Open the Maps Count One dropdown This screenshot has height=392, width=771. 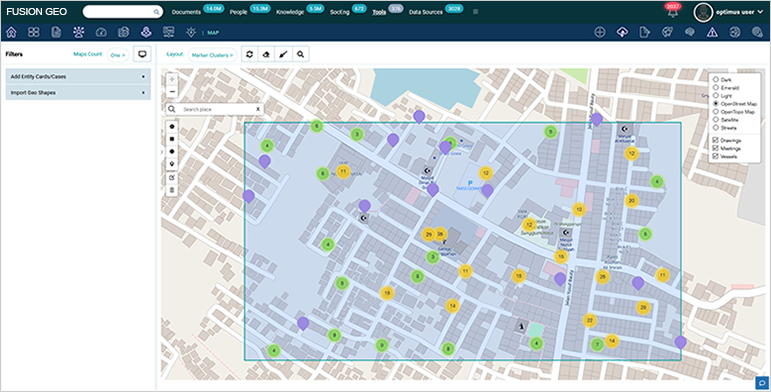pyautogui.click(x=118, y=55)
